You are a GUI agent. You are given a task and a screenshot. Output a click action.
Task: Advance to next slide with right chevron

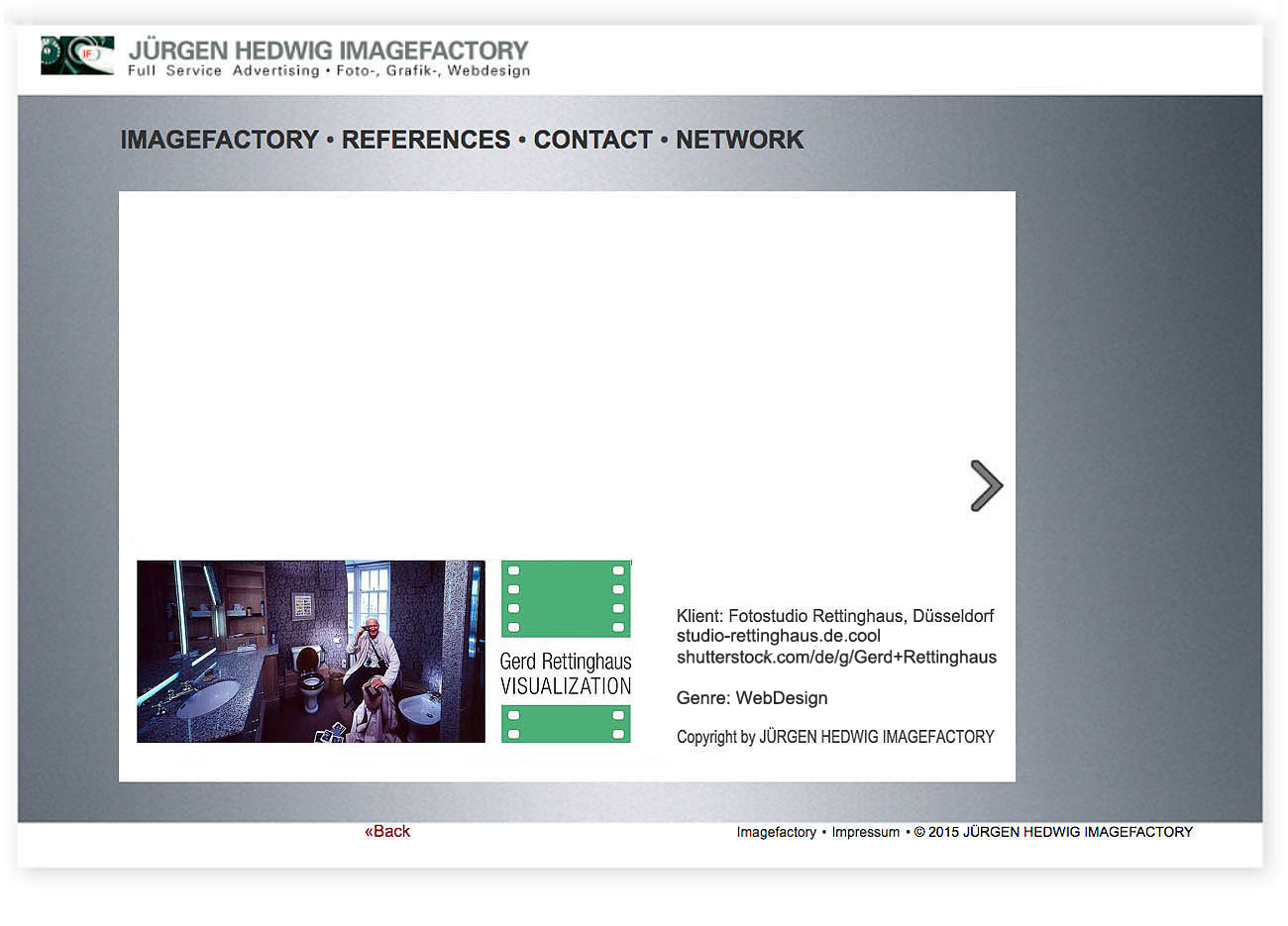click(986, 485)
